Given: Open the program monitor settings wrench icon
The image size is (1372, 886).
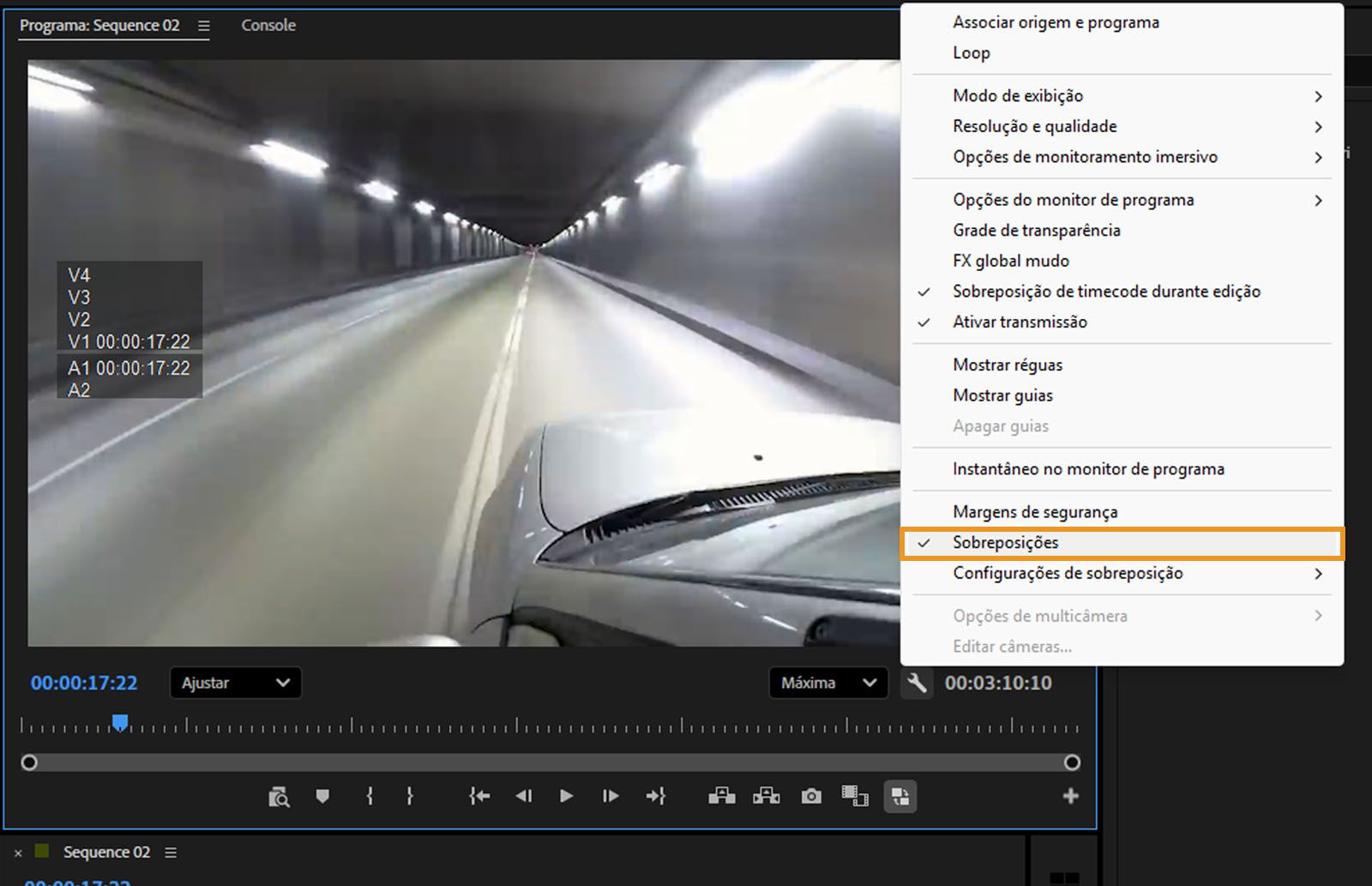Looking at the screenshot, I should [x=917, y=683].
